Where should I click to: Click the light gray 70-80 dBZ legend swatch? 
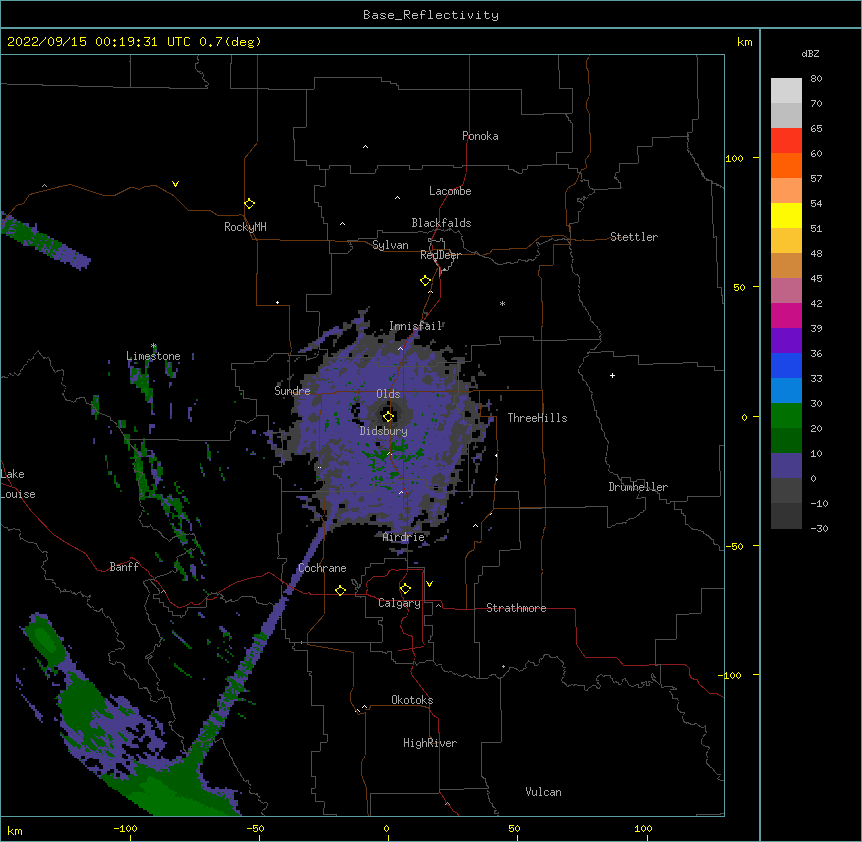(x=786, y=91)
